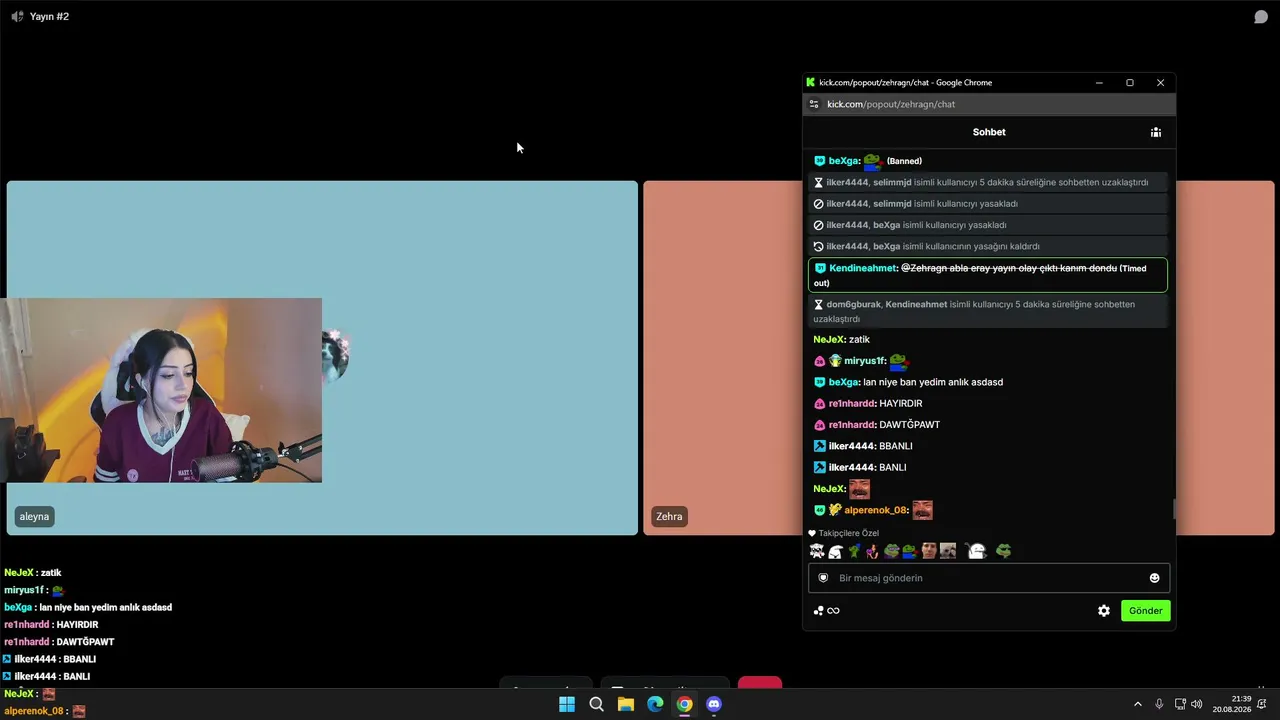The width and height of the screenshot is (1280, 720).
Task: Click the microphone tray icon
Action: coord(1159,704)
